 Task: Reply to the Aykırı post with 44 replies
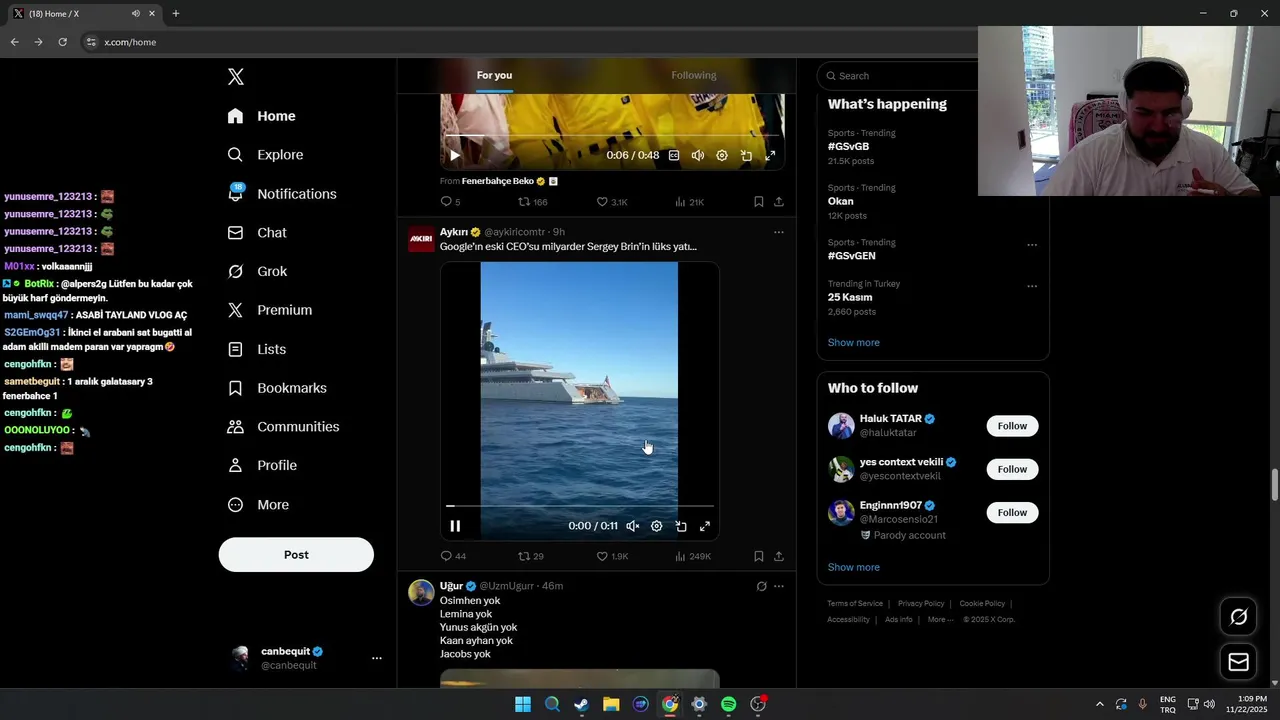(453, 556)
